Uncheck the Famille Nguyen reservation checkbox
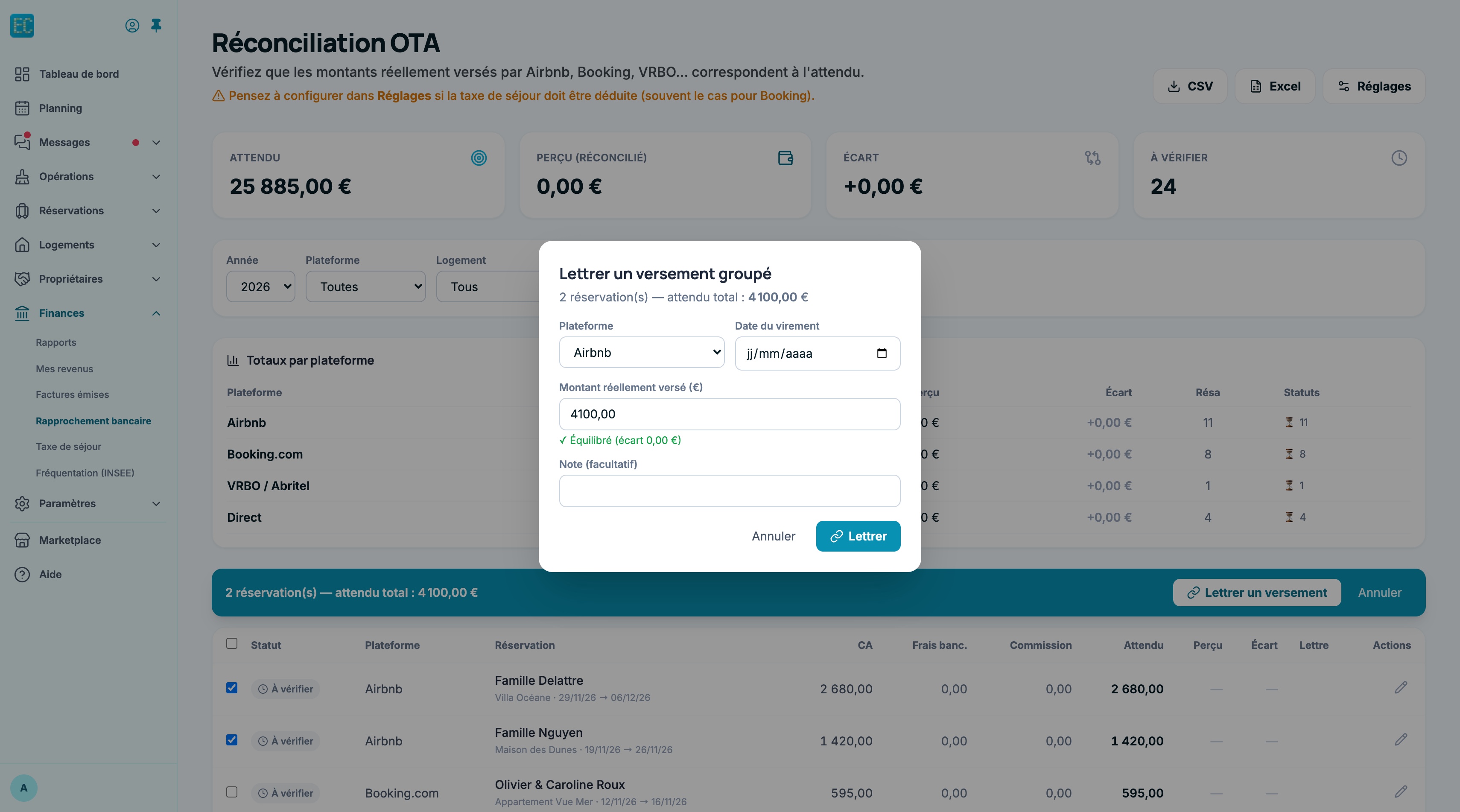This screenshot has width=1460, height=812. coord(232,740)
